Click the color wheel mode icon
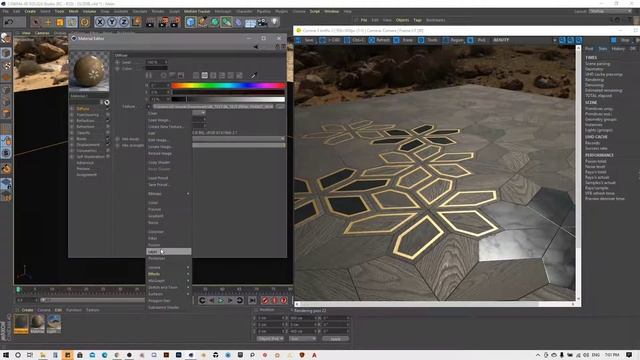Screen dimensions: 640x360 click(x=163, y=76)
